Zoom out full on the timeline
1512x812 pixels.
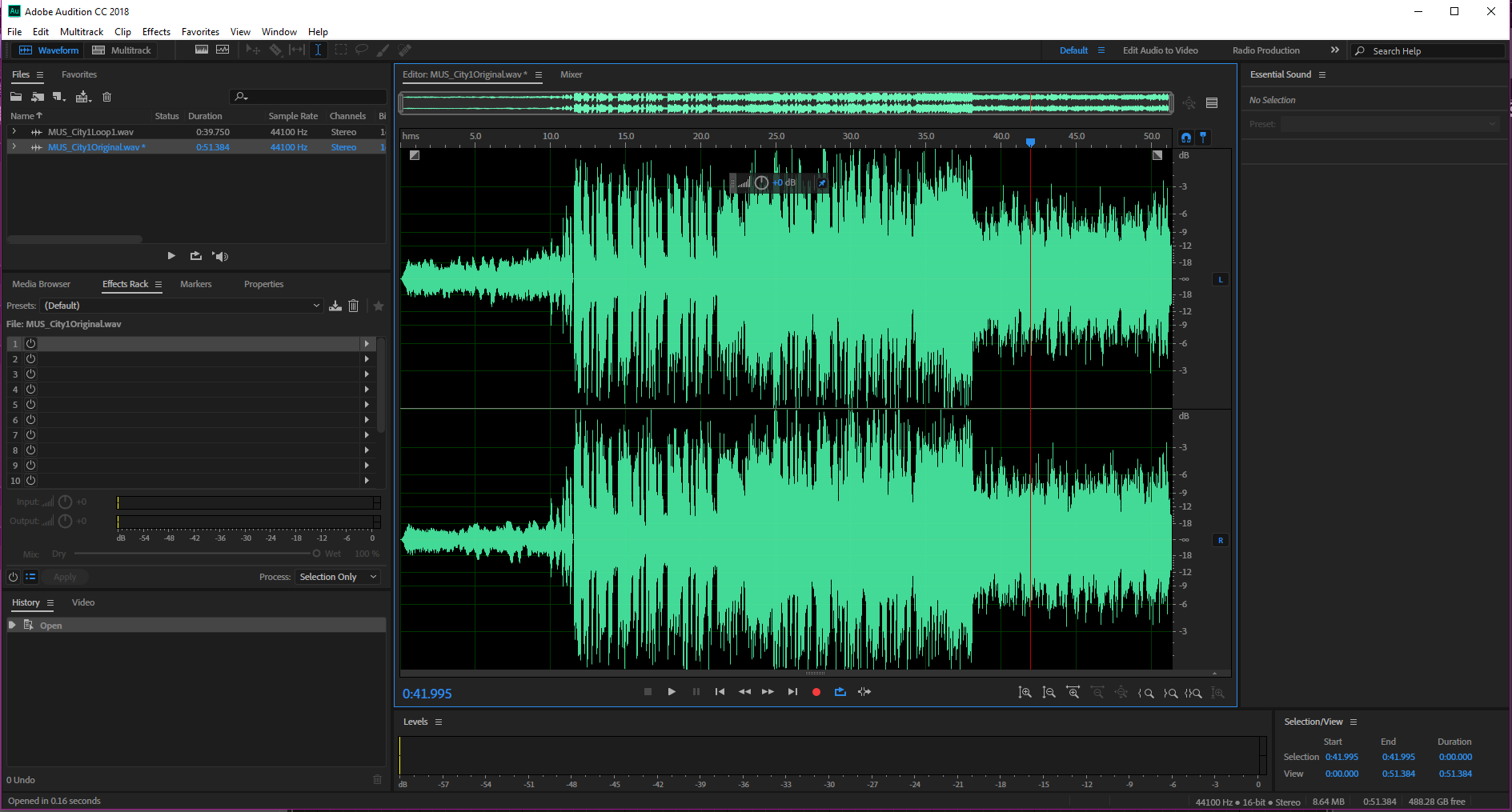(1121, 693)
